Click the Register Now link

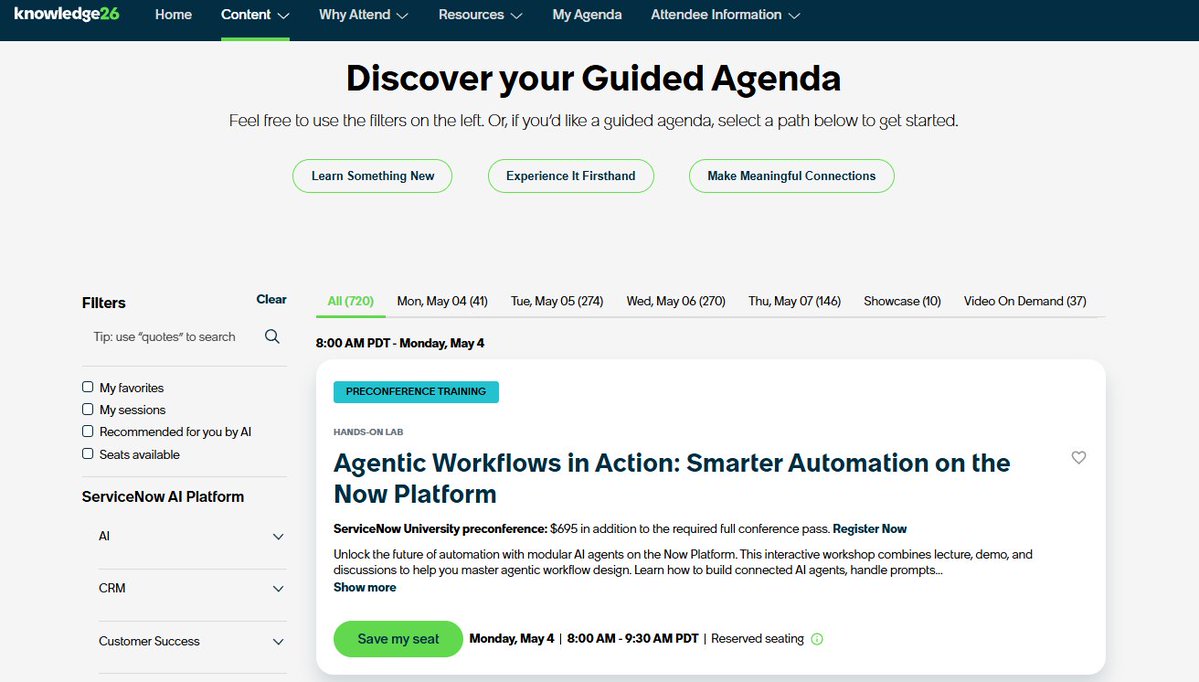869,529
